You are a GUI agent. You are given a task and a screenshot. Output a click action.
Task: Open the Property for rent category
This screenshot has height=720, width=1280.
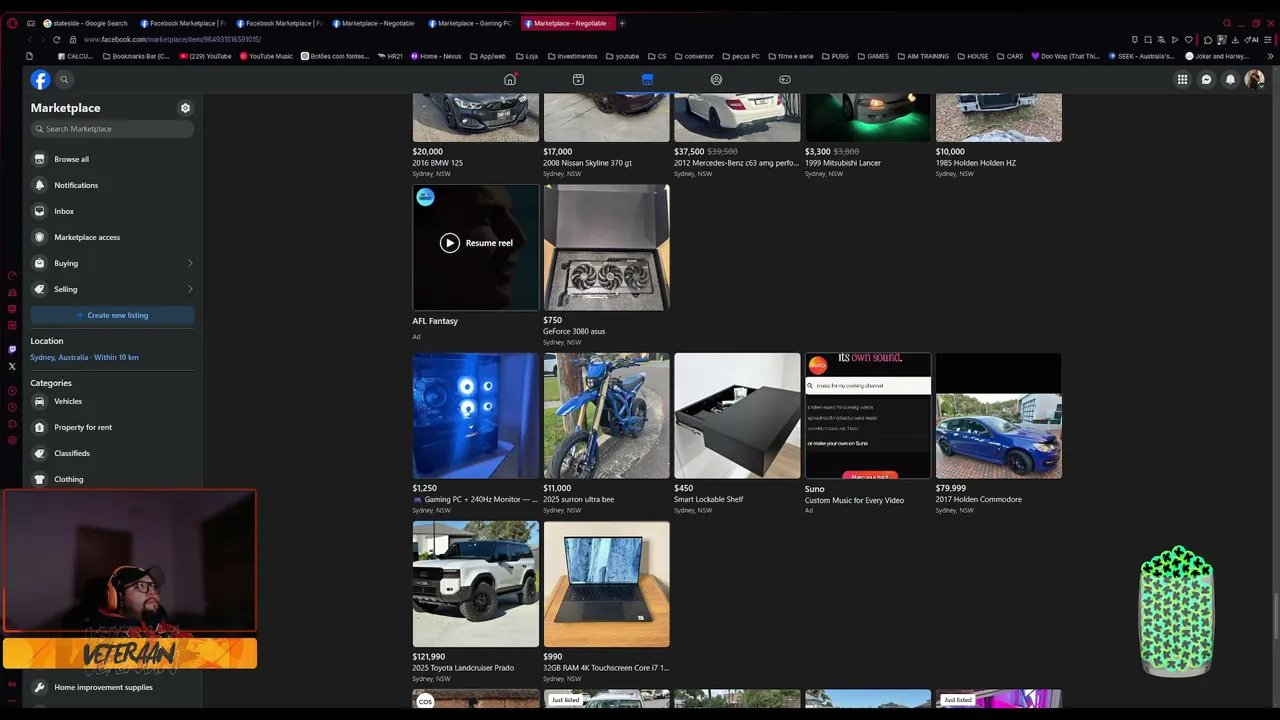coord(112,427)
